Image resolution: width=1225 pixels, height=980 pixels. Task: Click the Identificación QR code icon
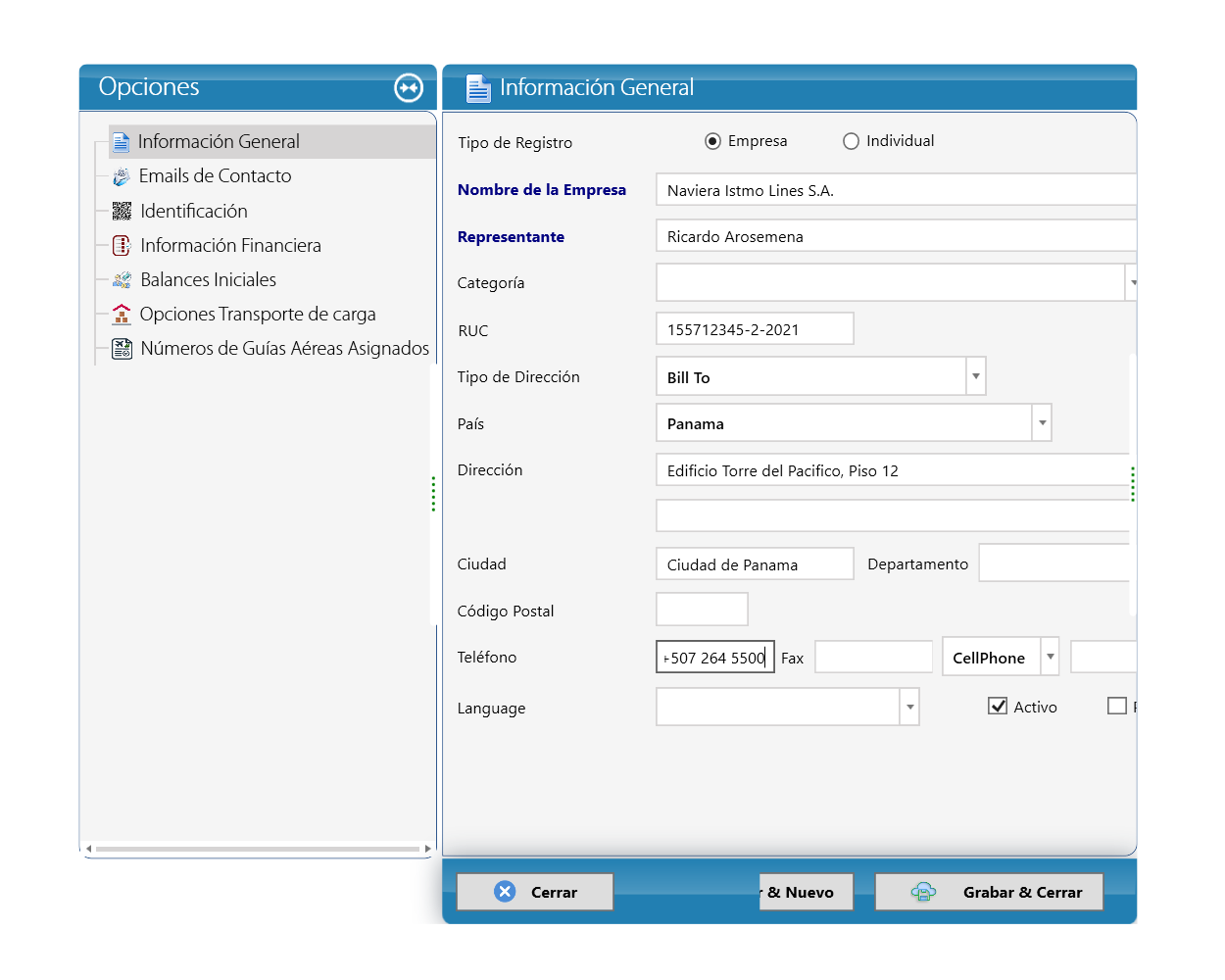point(122,211)
